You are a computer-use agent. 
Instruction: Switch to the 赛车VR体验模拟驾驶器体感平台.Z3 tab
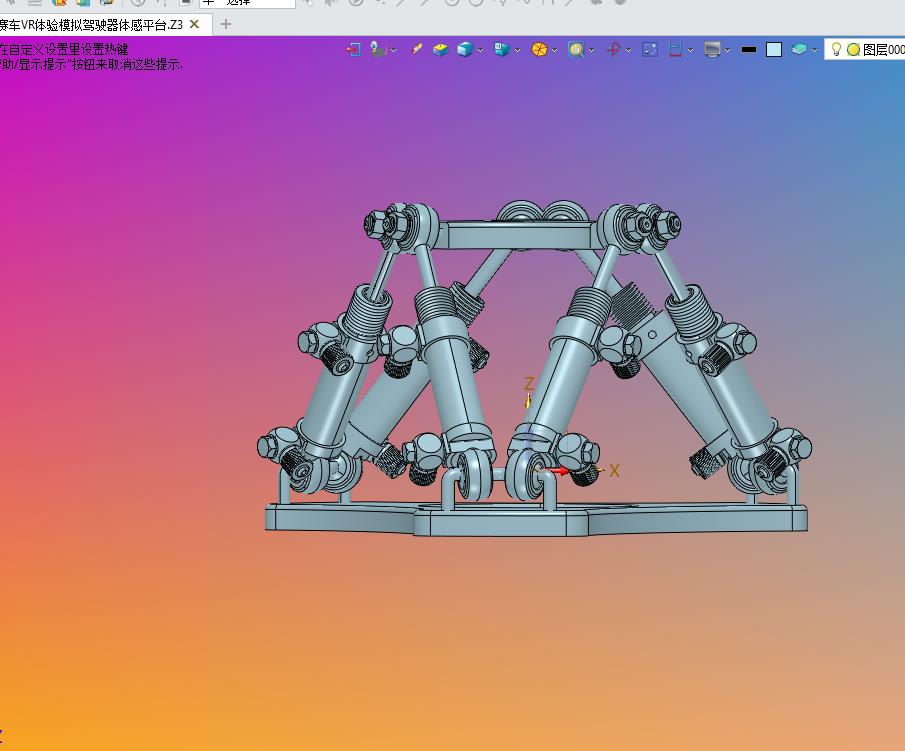(x=90, y=24)
